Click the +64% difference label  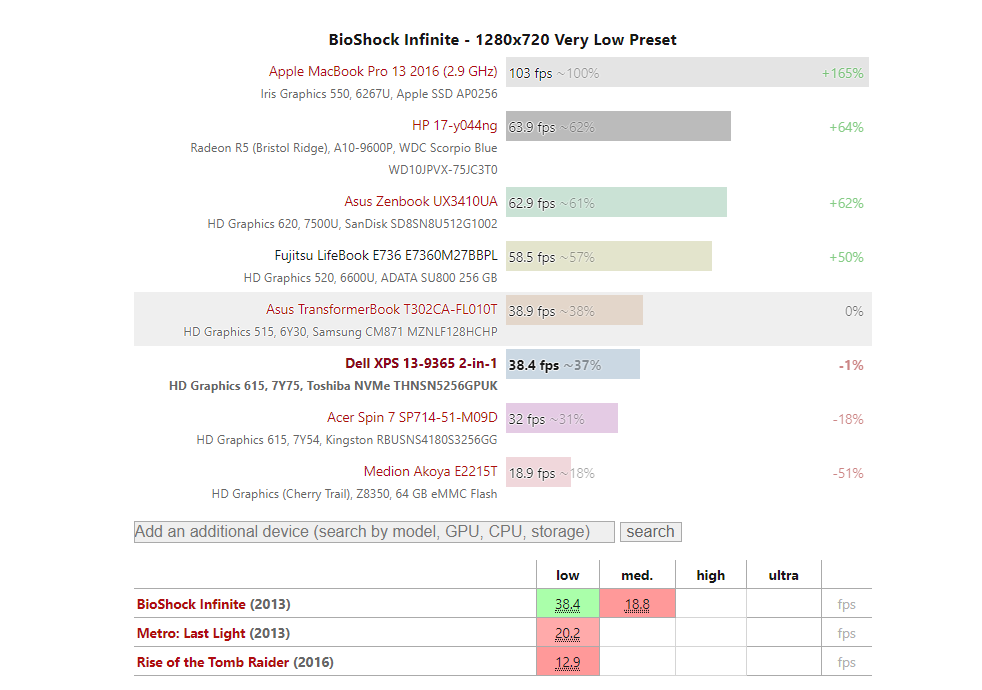tap(846, 127)
